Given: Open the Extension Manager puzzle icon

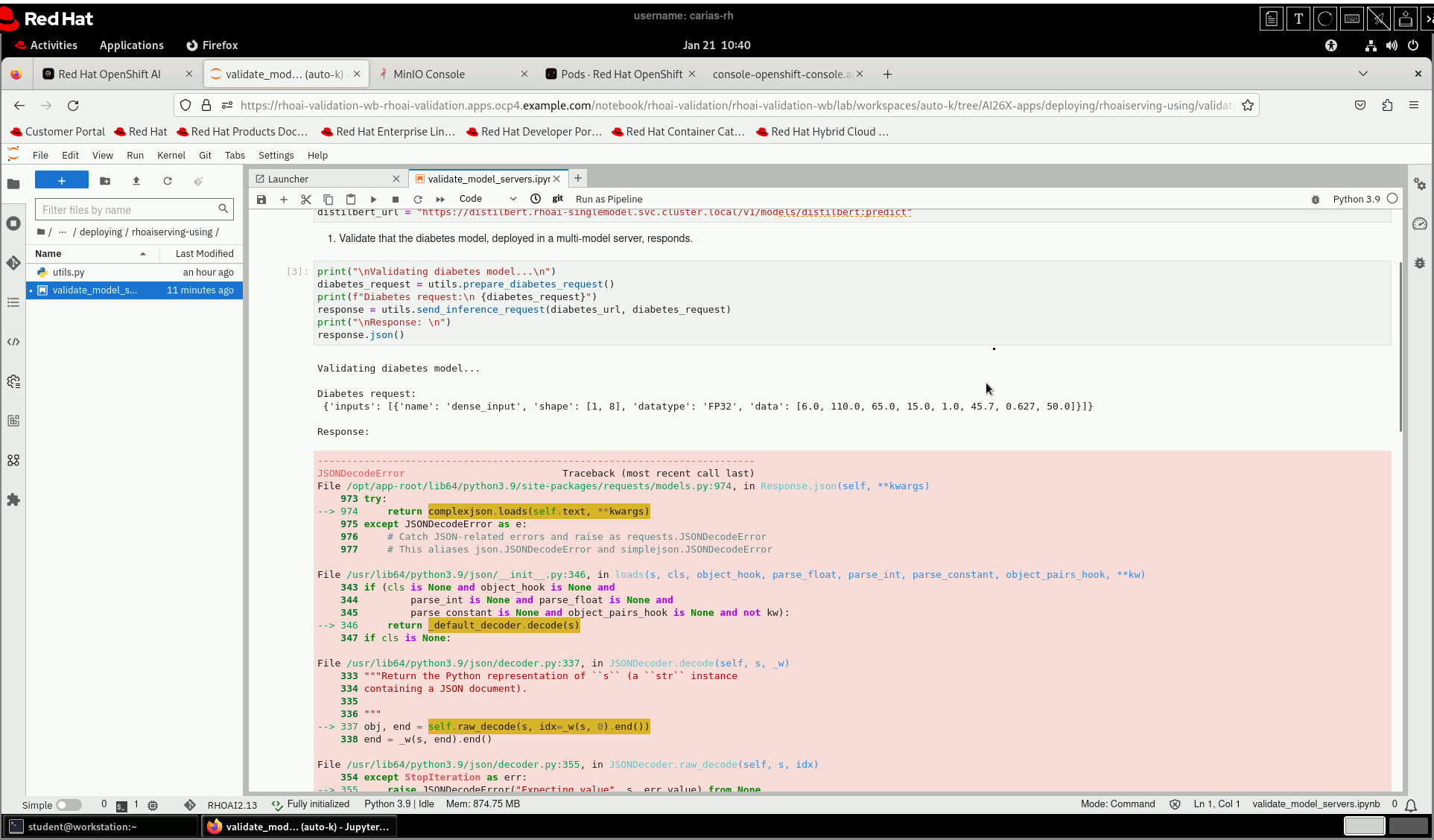Looking at the screenshot, I should pos(13,500).
